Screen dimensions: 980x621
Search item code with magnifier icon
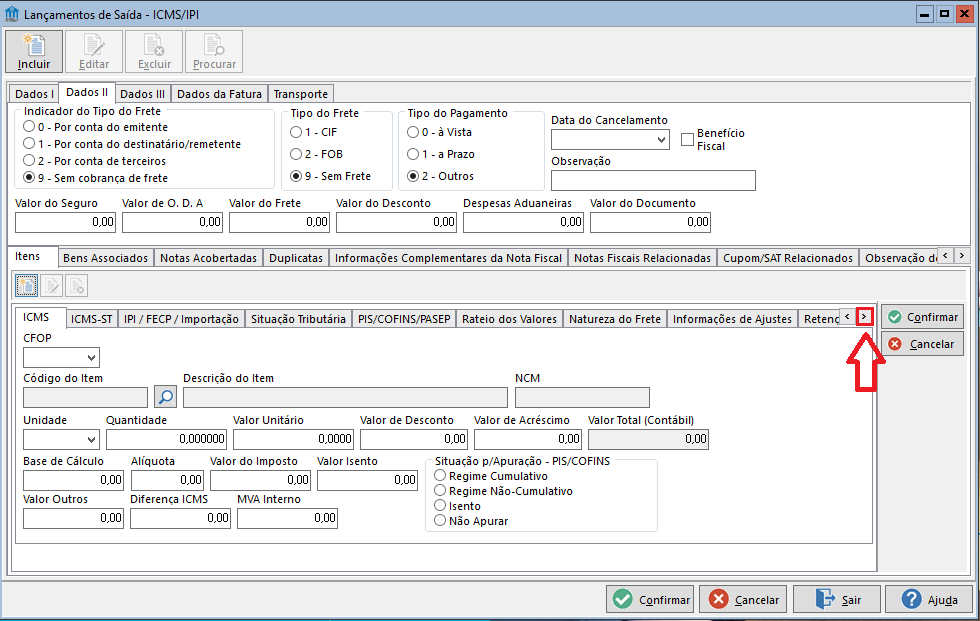pyautogui.click(x=165, y=397)
